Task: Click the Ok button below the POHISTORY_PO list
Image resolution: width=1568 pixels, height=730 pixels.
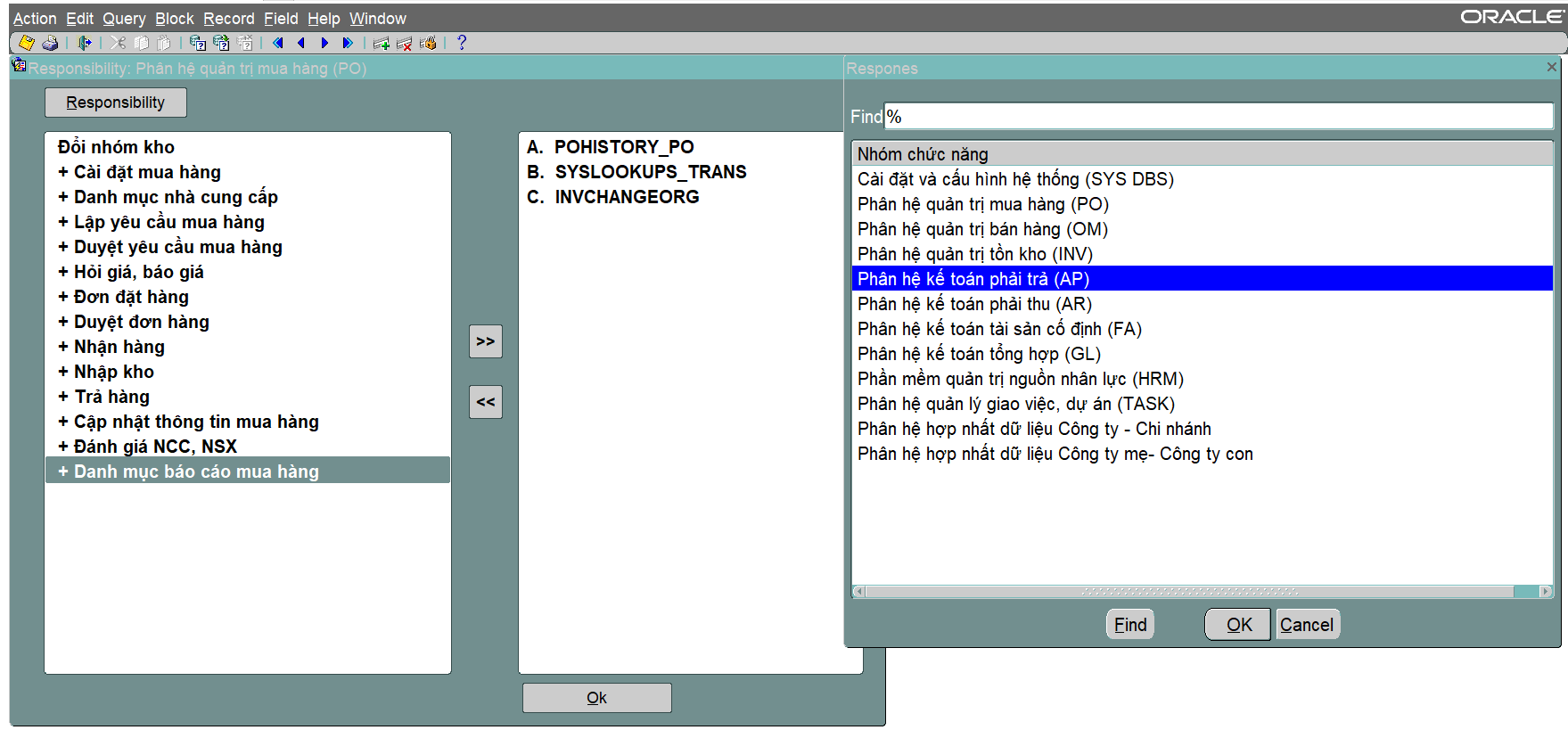Action: point(597,698)
